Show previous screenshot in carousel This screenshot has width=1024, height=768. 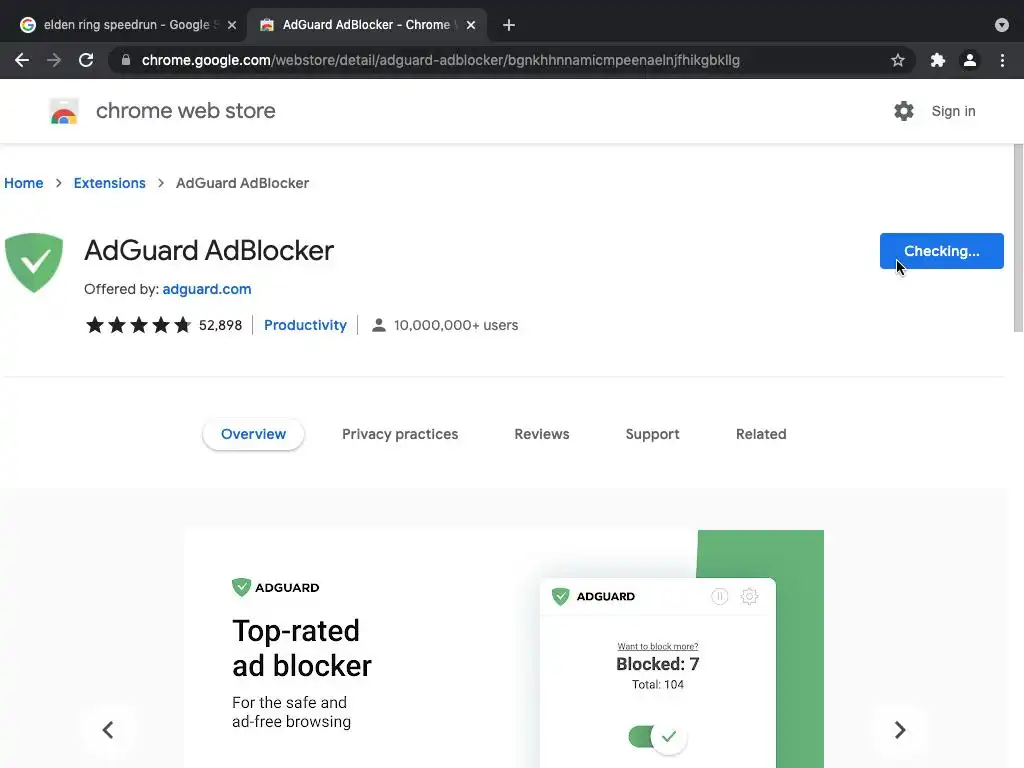pyautogui.click(x=108, y=729)
